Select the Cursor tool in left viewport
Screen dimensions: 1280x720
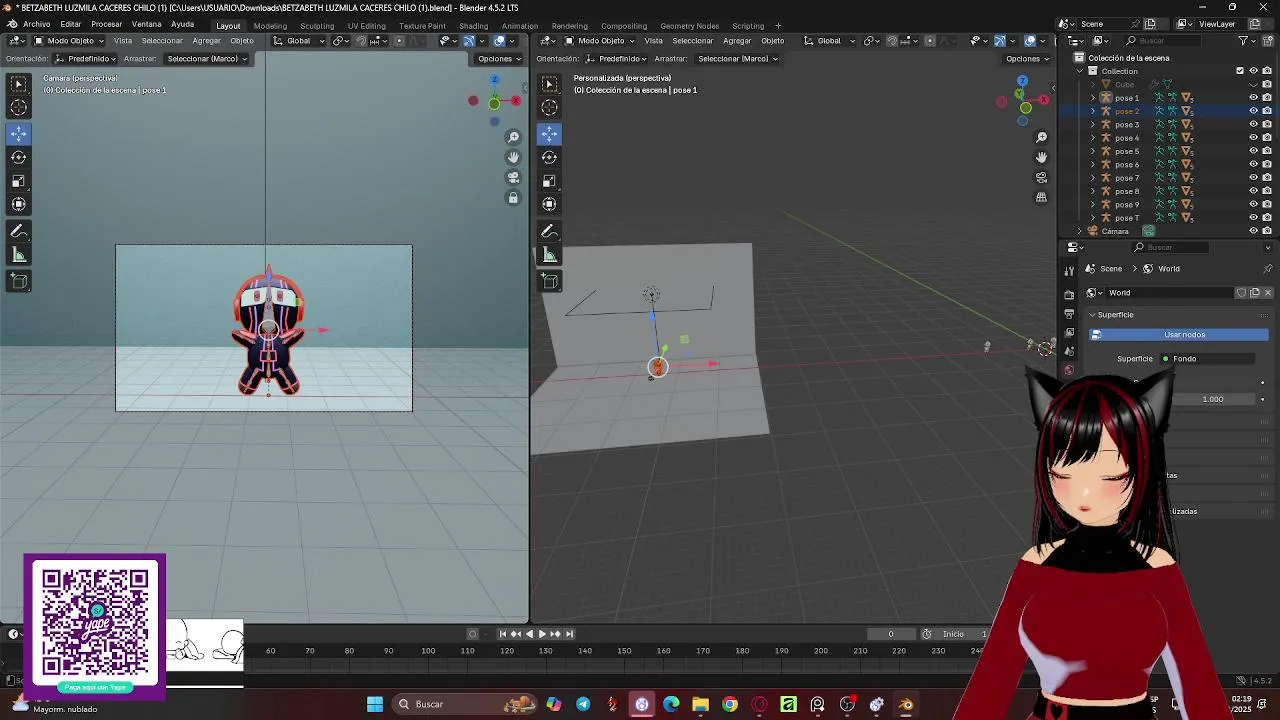[x=19, y=108]
